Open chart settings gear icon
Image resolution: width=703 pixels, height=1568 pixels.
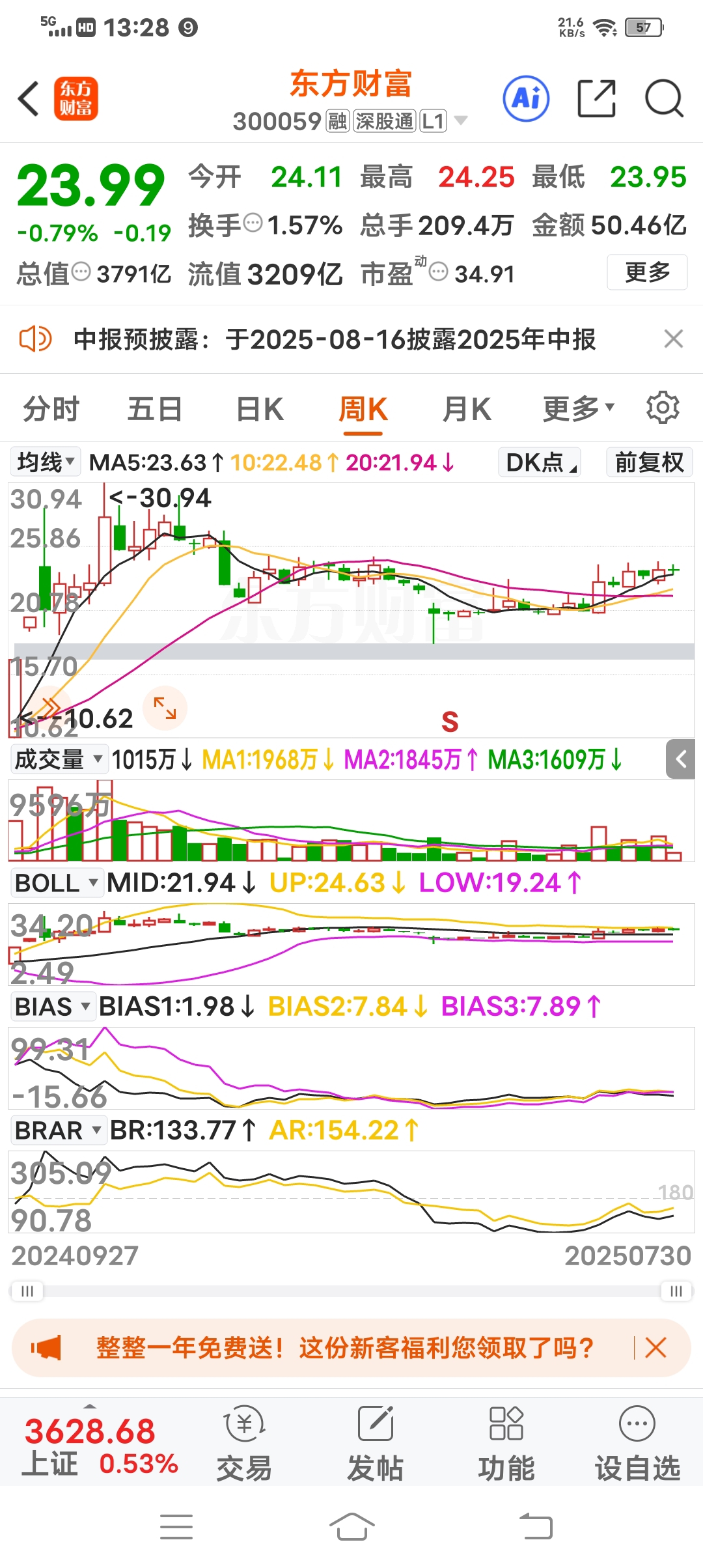pyautogui.click(x=663, y=408)
